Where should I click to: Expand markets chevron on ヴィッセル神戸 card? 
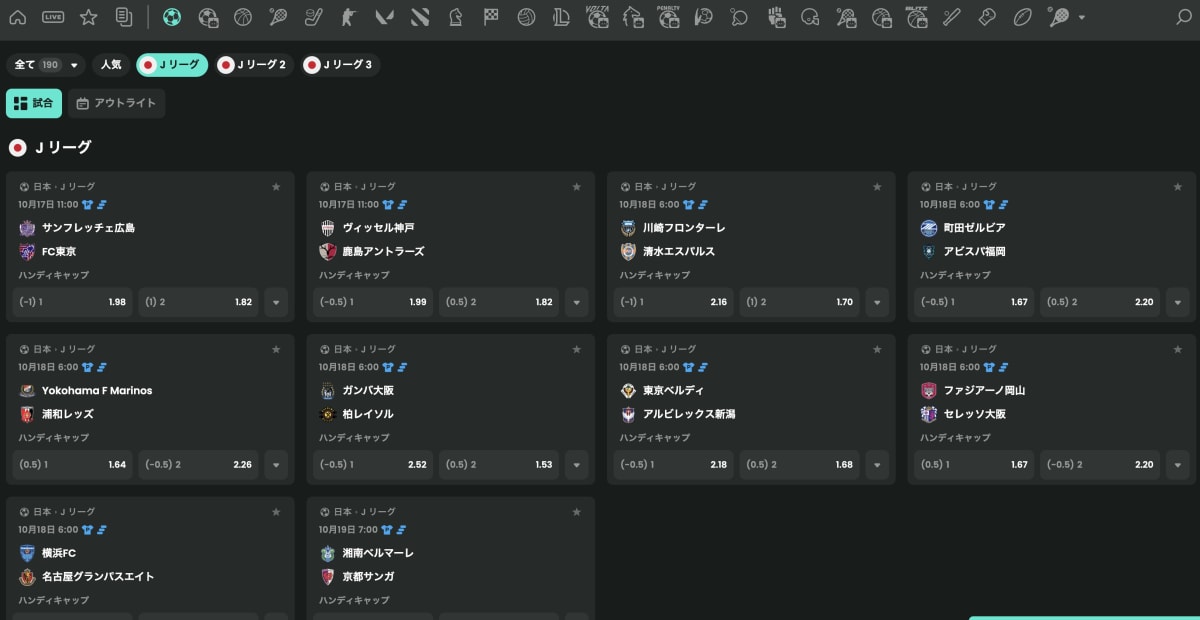pos(576,302)
